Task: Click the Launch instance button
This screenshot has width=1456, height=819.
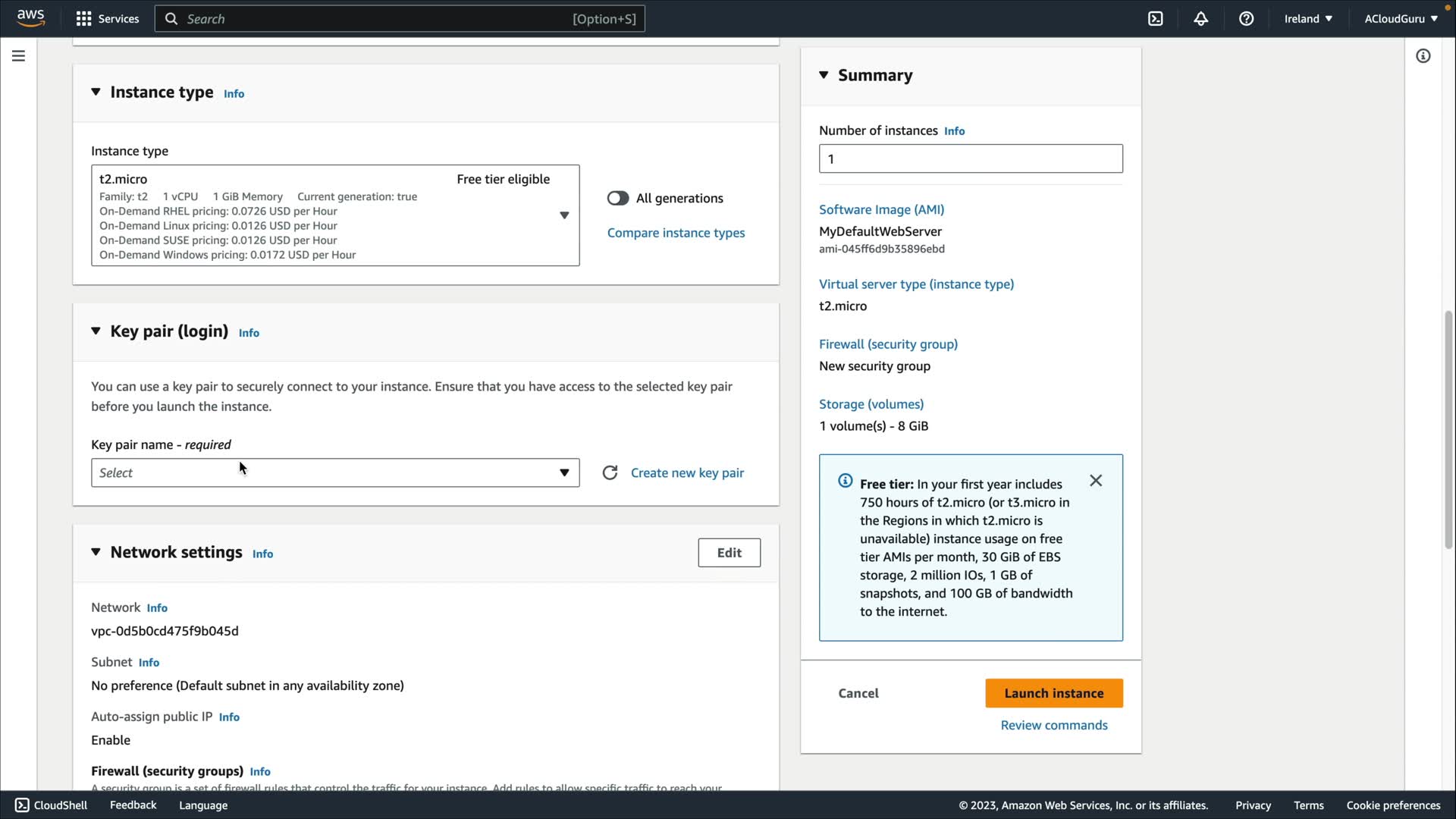Action: [1053, 693]
